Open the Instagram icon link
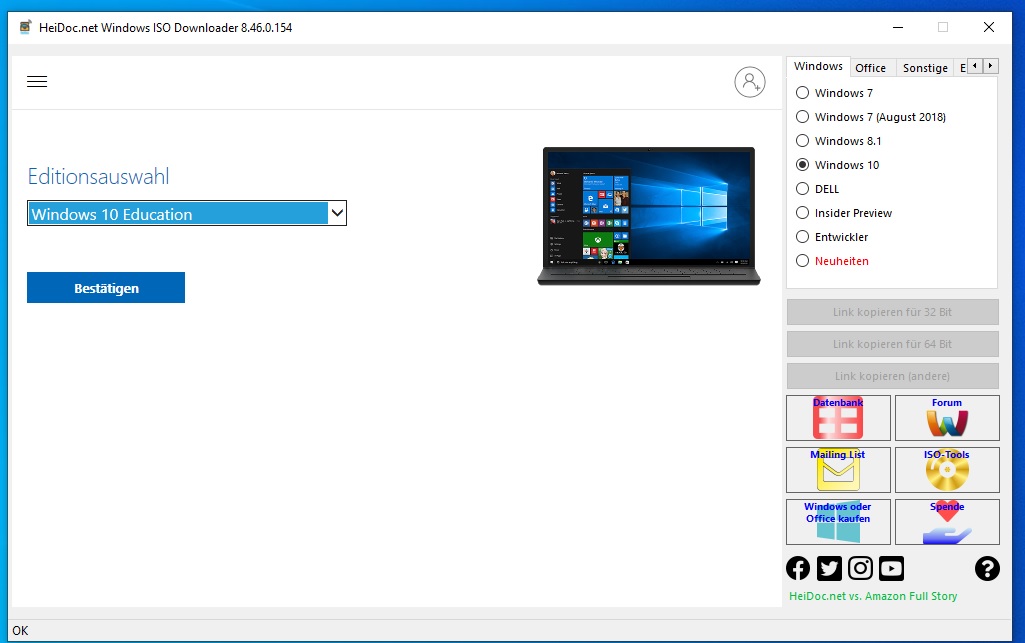Screen dimensions: 1025x643 [x=860, y=569]
